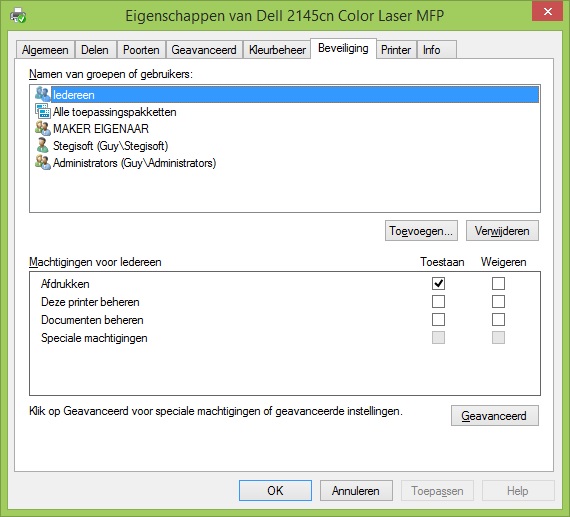Open the Geavanceerd tab
This screenshot has height=517, width=570.
pyautogui.click(x=204, y=50)
